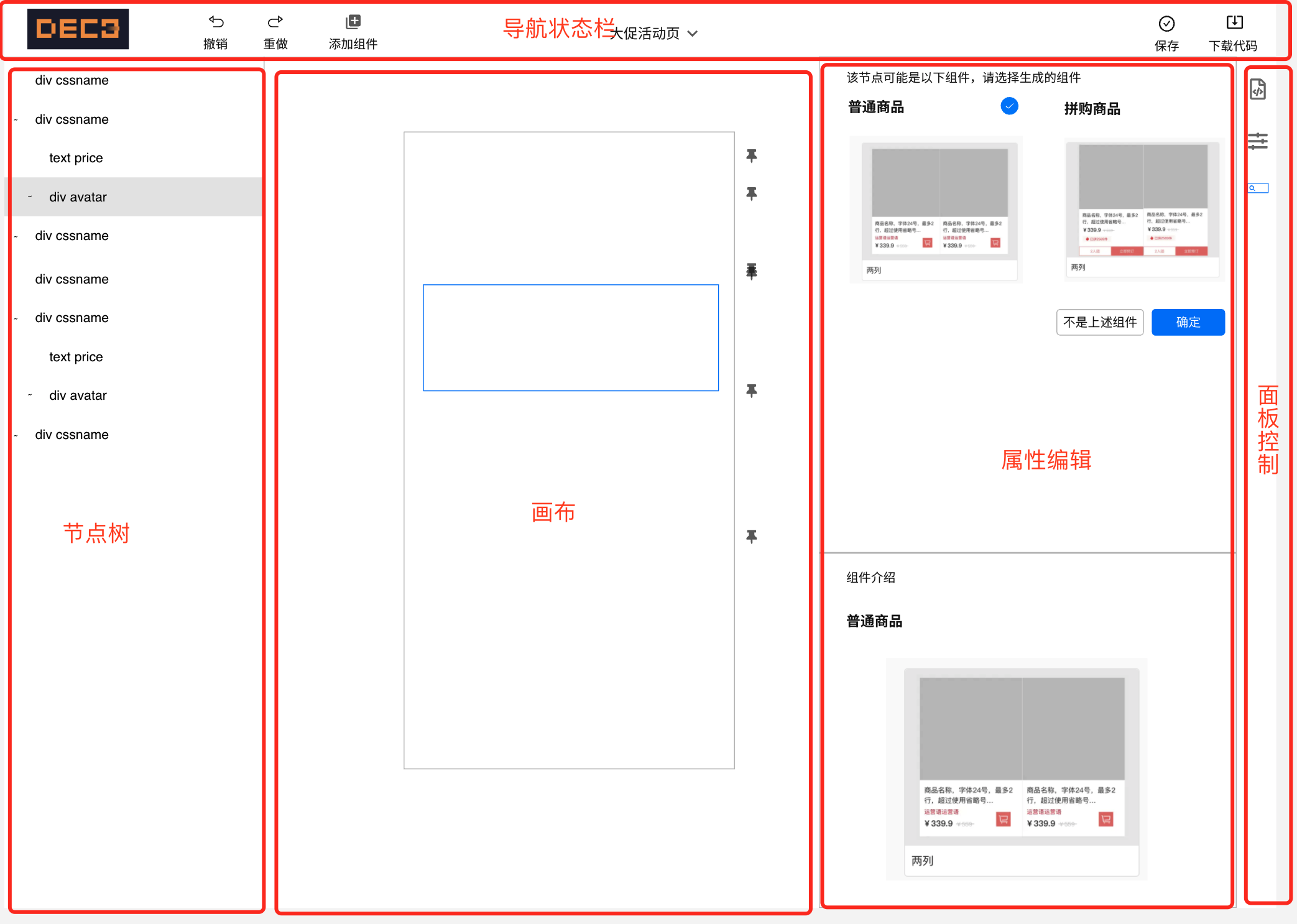1297x924 pixels.
Task: Click the redo (重做) icon
Action: point(275,22)
